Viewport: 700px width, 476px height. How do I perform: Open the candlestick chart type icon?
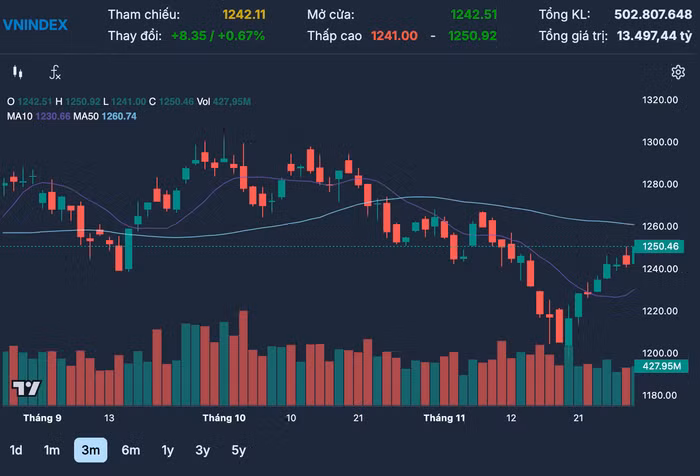[17, 72]
